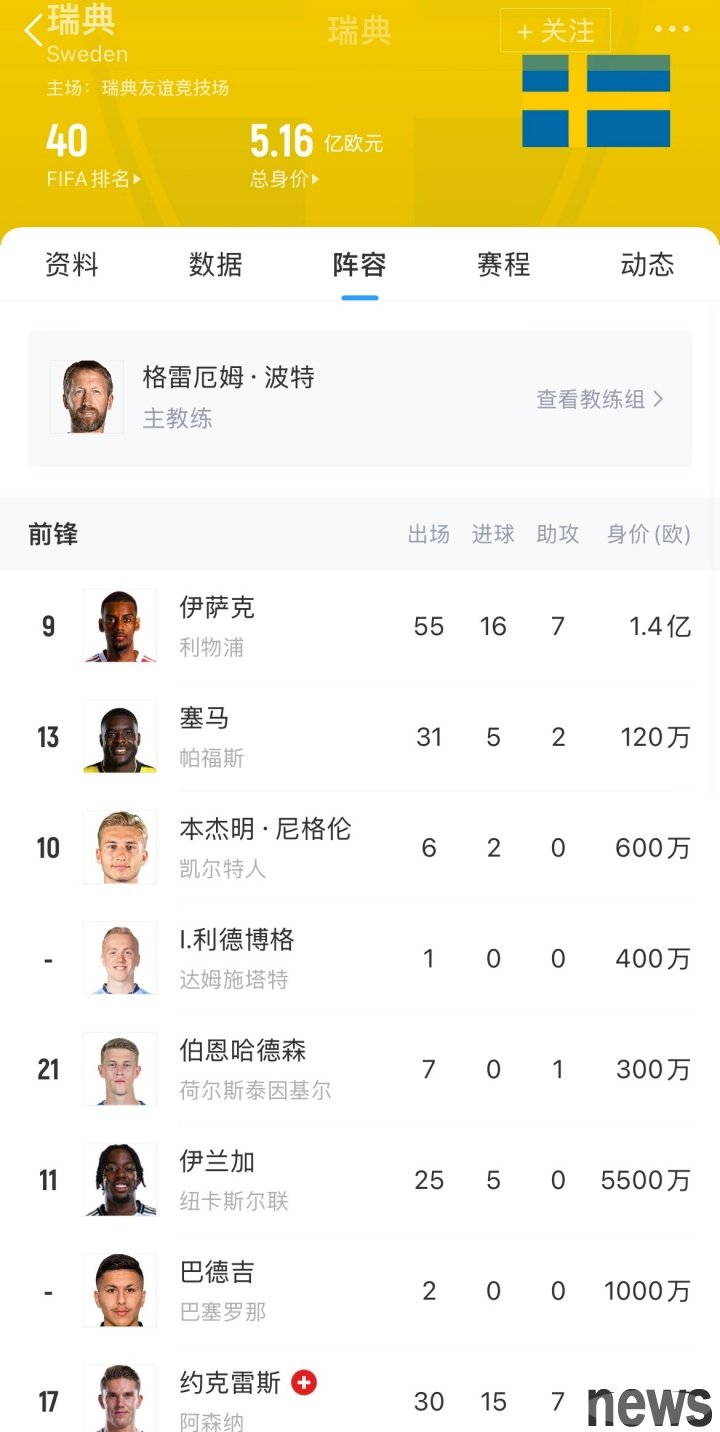Select the 塞马 player name
This screenshot has width=720, height=1432.
[x=204, y=718]
